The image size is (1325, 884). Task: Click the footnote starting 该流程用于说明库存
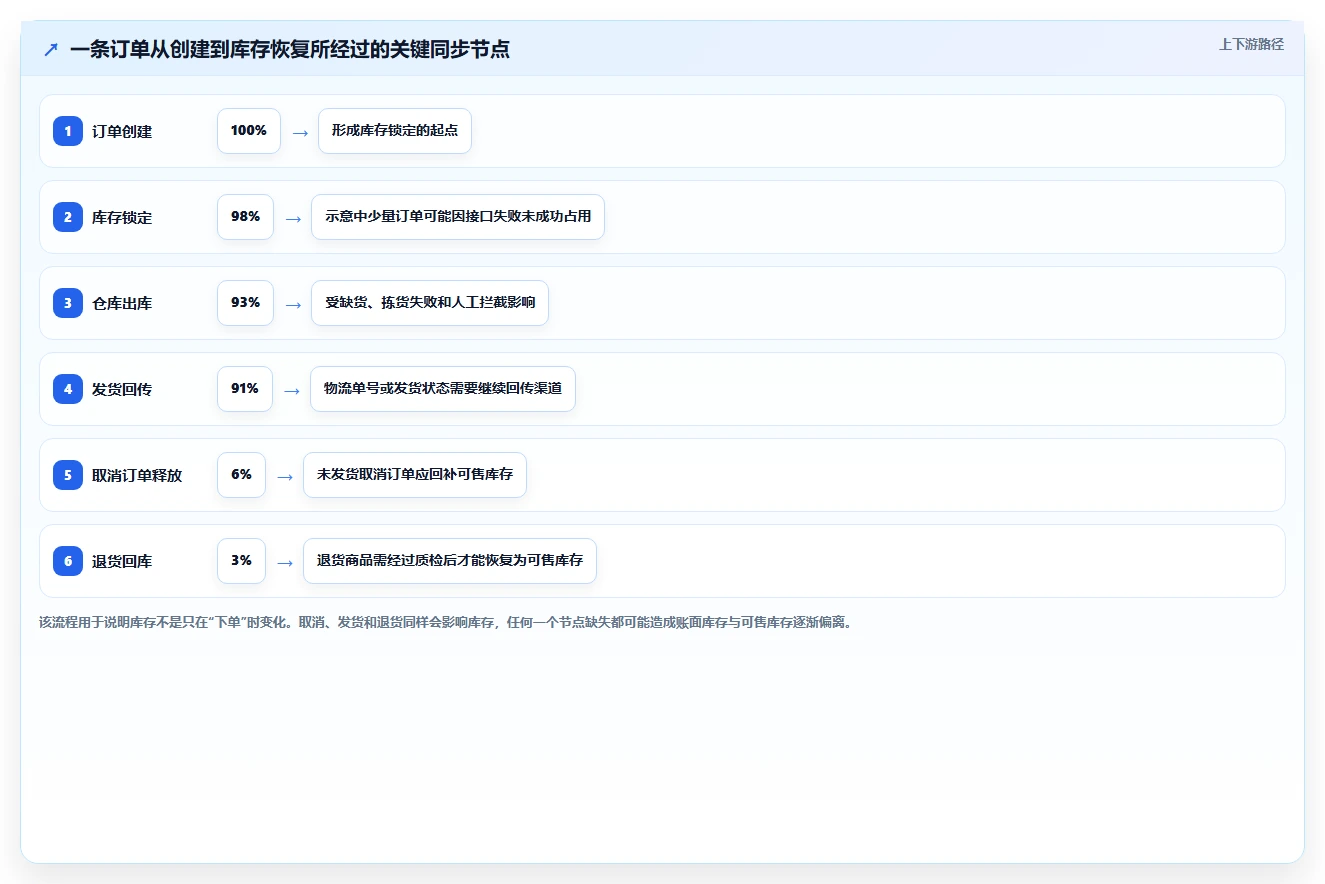[446, 622]
